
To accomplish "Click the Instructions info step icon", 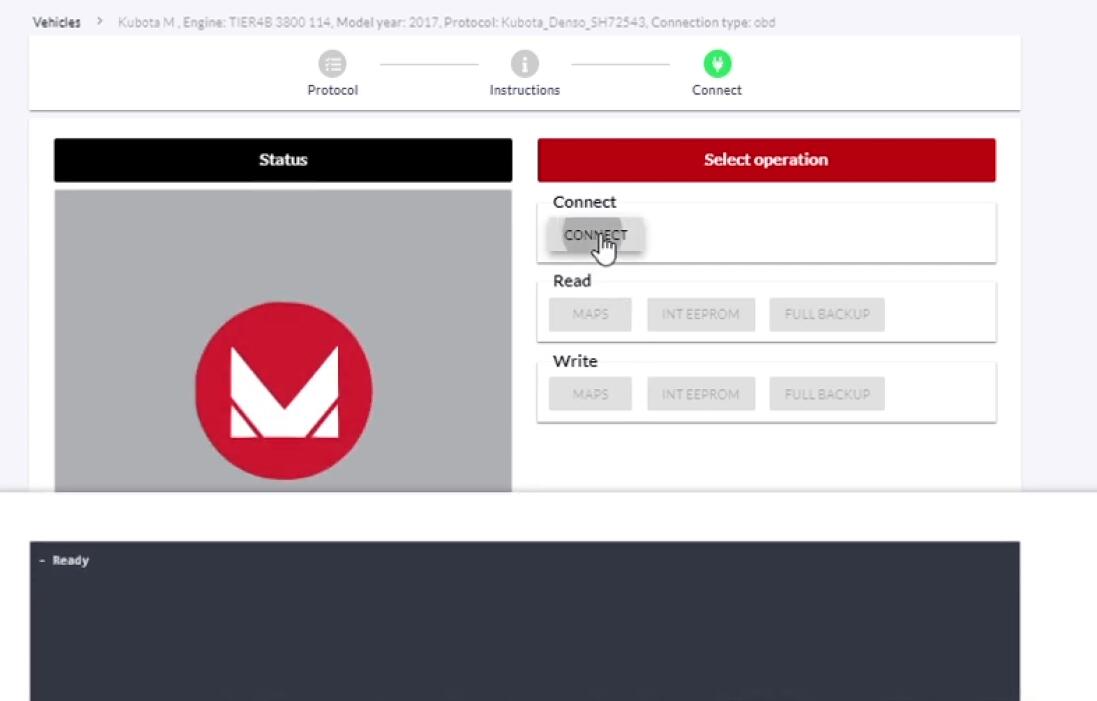I will pyautogui.click(x=525, y=64).
